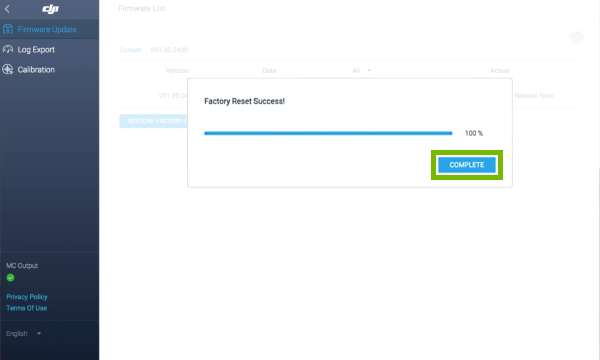Go back using the left arrow
Image resolution: width=600 pixels, height=360 pixels.
click(7, 9)
